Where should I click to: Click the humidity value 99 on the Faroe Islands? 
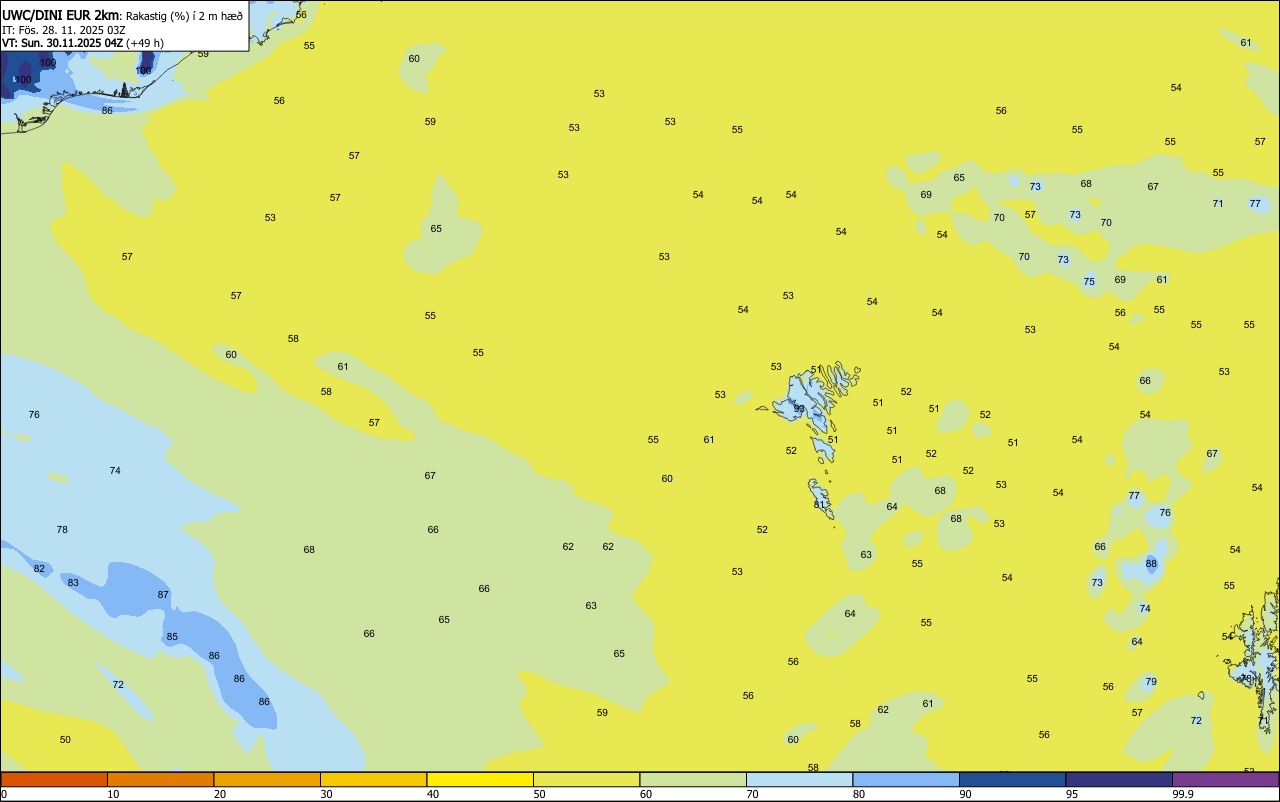[x=799, y=408]
